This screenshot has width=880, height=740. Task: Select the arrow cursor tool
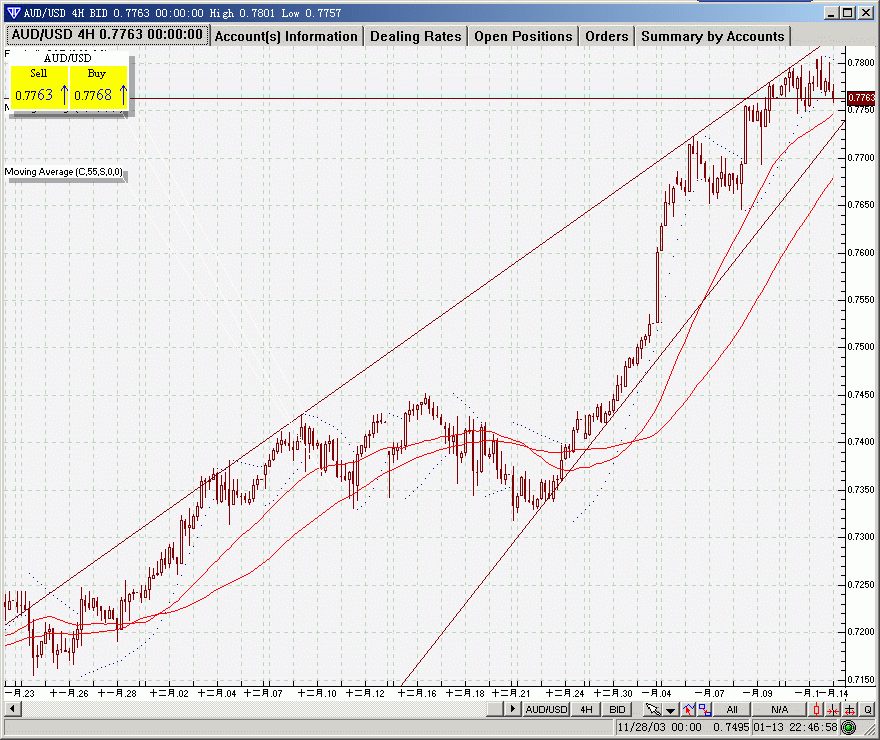tap(653, 710)
